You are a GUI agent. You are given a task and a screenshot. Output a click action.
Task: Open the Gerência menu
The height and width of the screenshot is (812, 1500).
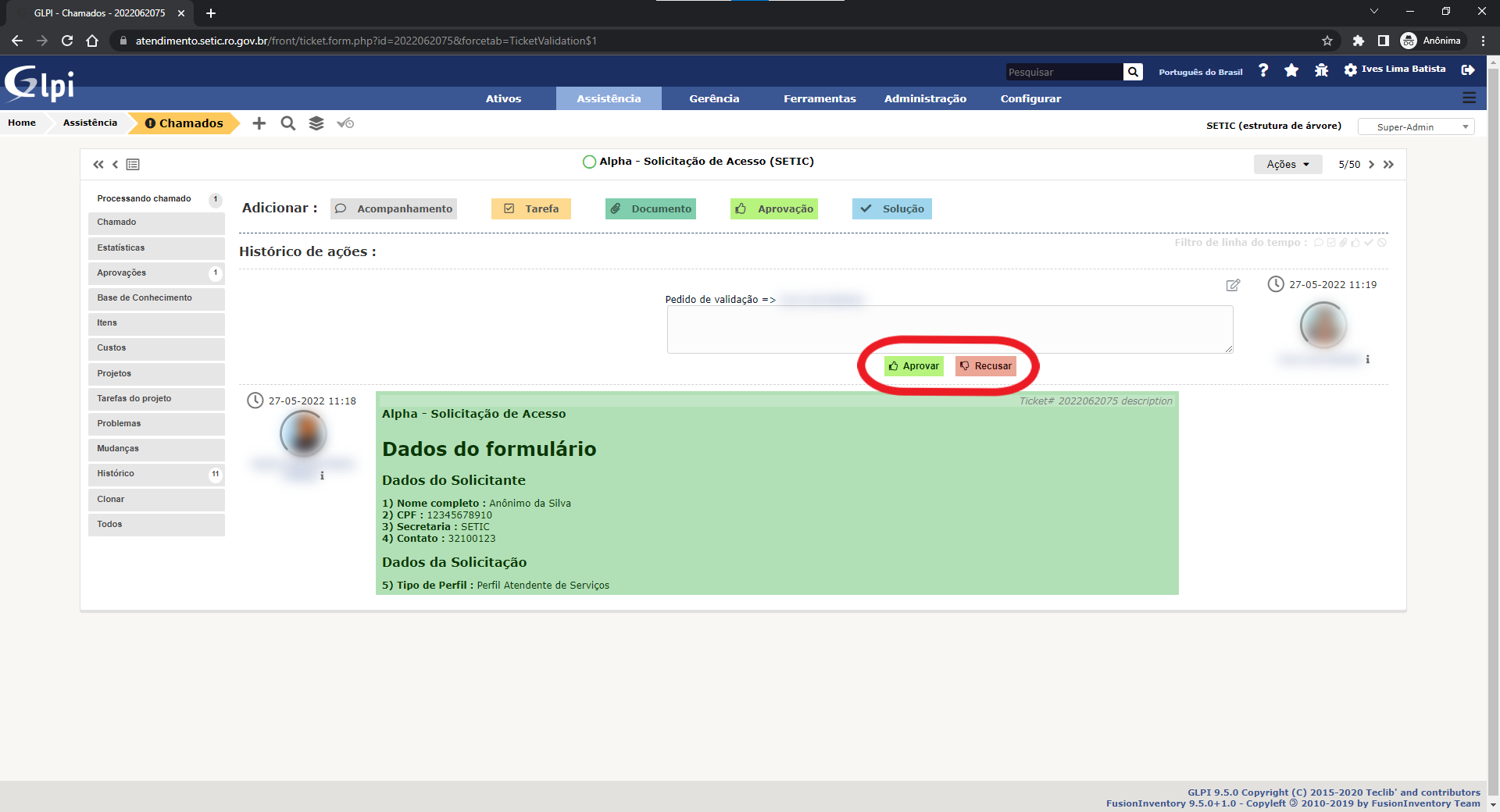pos(714,98)
